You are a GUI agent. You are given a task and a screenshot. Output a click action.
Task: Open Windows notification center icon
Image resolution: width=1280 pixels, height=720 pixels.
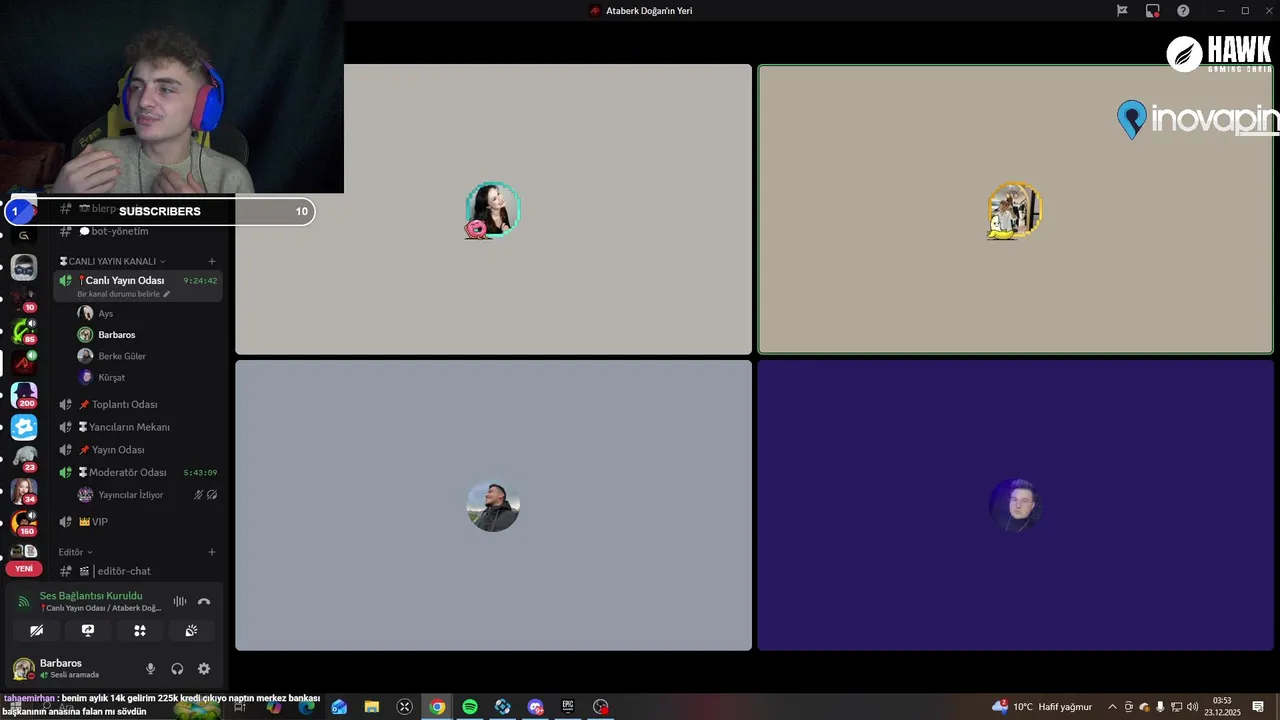1258,707
